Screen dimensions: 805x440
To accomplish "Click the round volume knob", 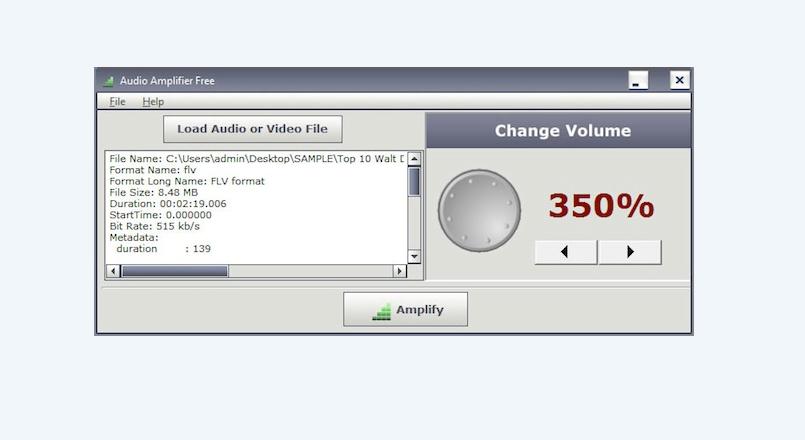I will [x=479, y=210].
